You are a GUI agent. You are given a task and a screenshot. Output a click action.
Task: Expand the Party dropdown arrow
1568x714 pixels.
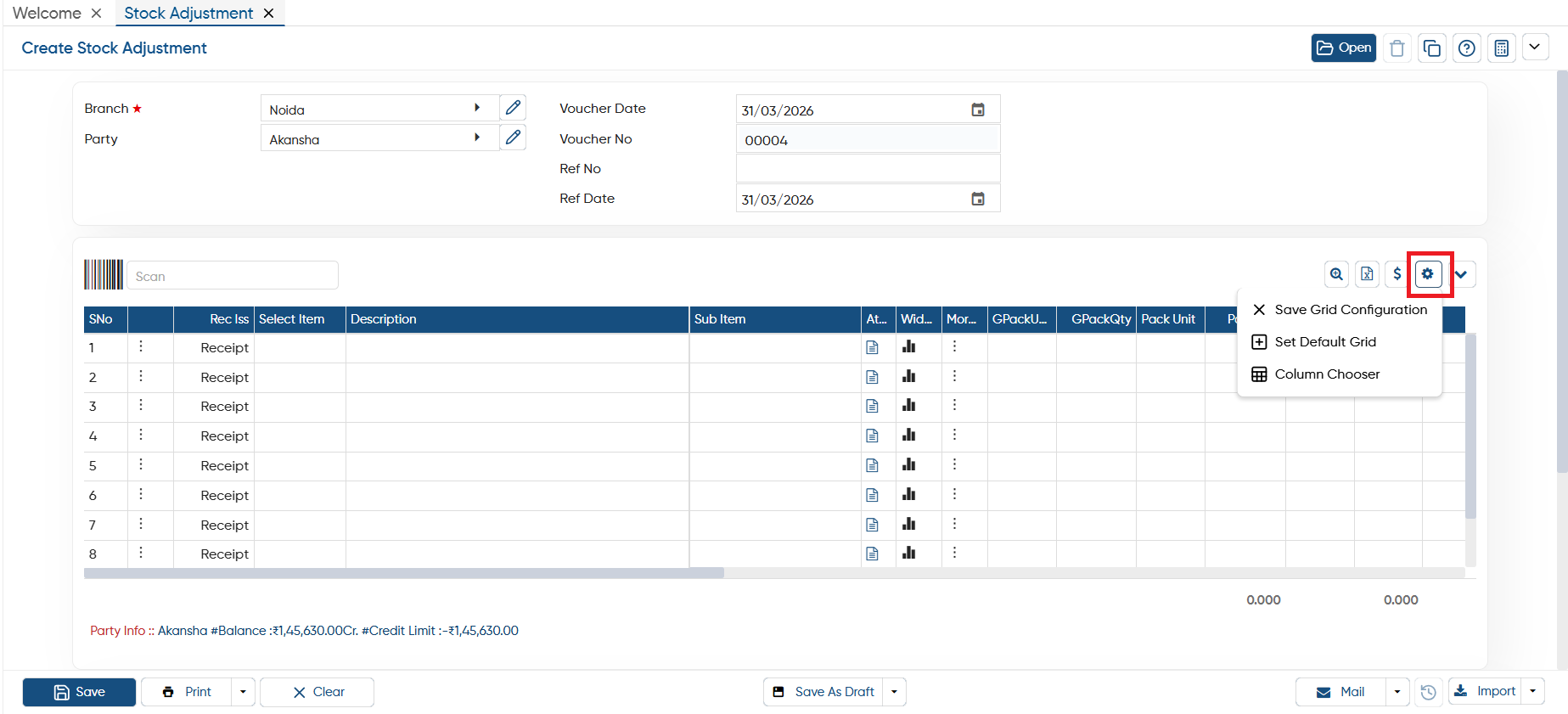point(477,138)
